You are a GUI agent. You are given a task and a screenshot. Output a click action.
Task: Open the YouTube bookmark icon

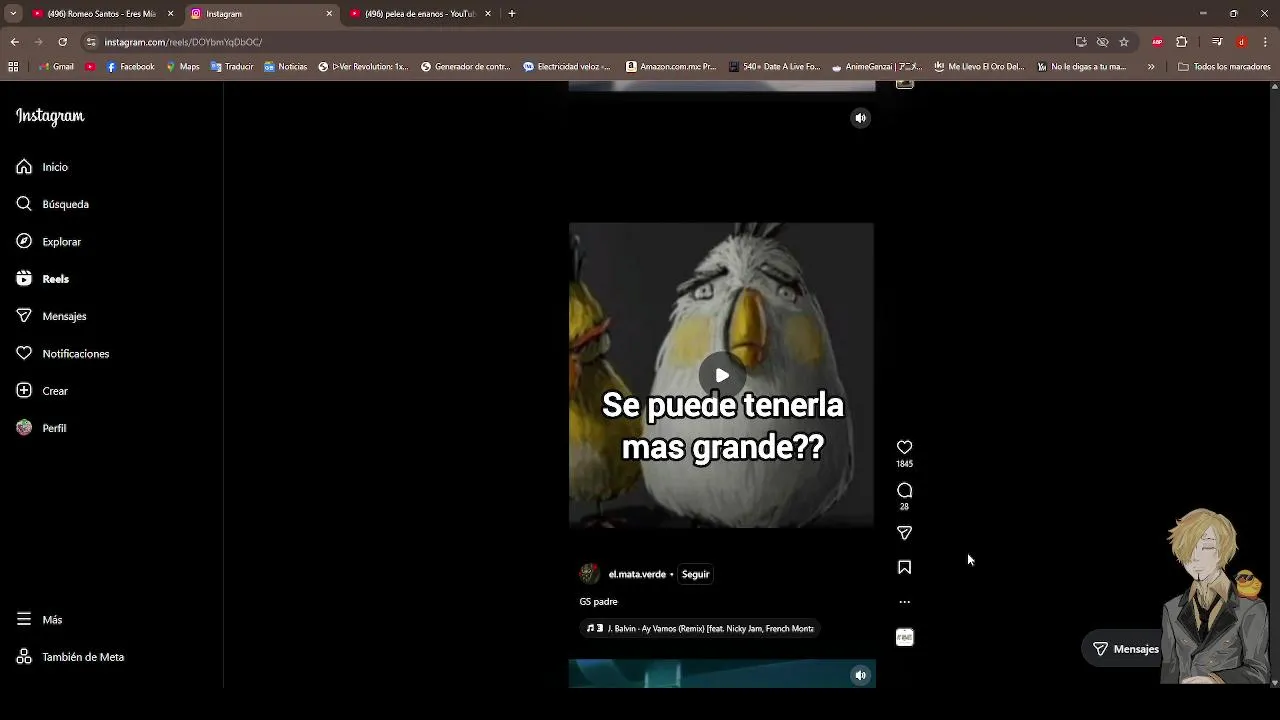[x=90, y=67]
